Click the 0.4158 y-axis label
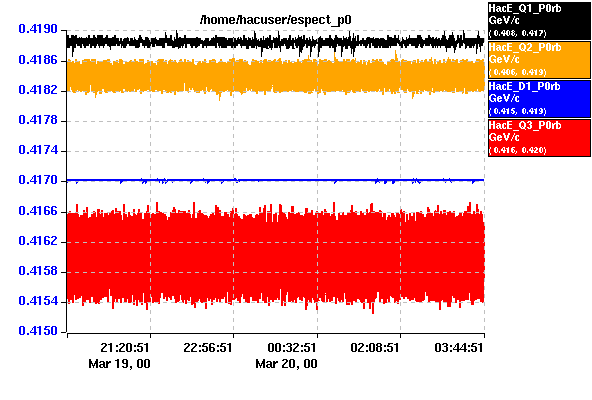This screenshot has height=400, width=592. (38, 271)
